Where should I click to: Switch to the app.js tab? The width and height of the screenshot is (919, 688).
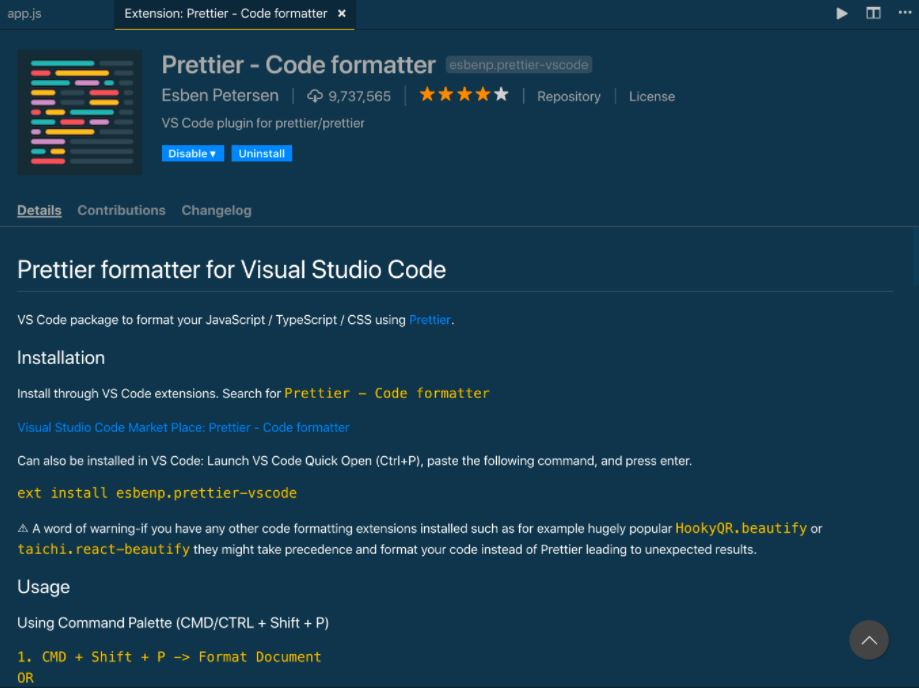click(x=25, y=13)
